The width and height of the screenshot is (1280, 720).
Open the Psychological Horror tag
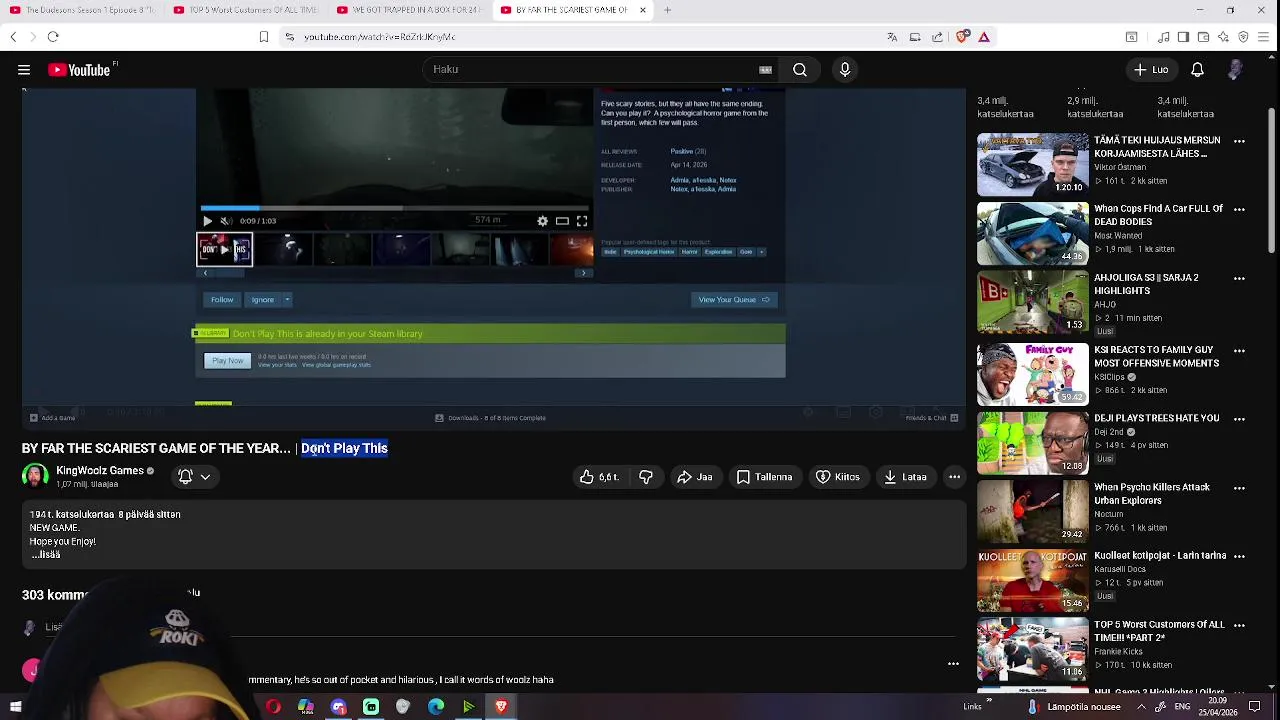(649, 252)
